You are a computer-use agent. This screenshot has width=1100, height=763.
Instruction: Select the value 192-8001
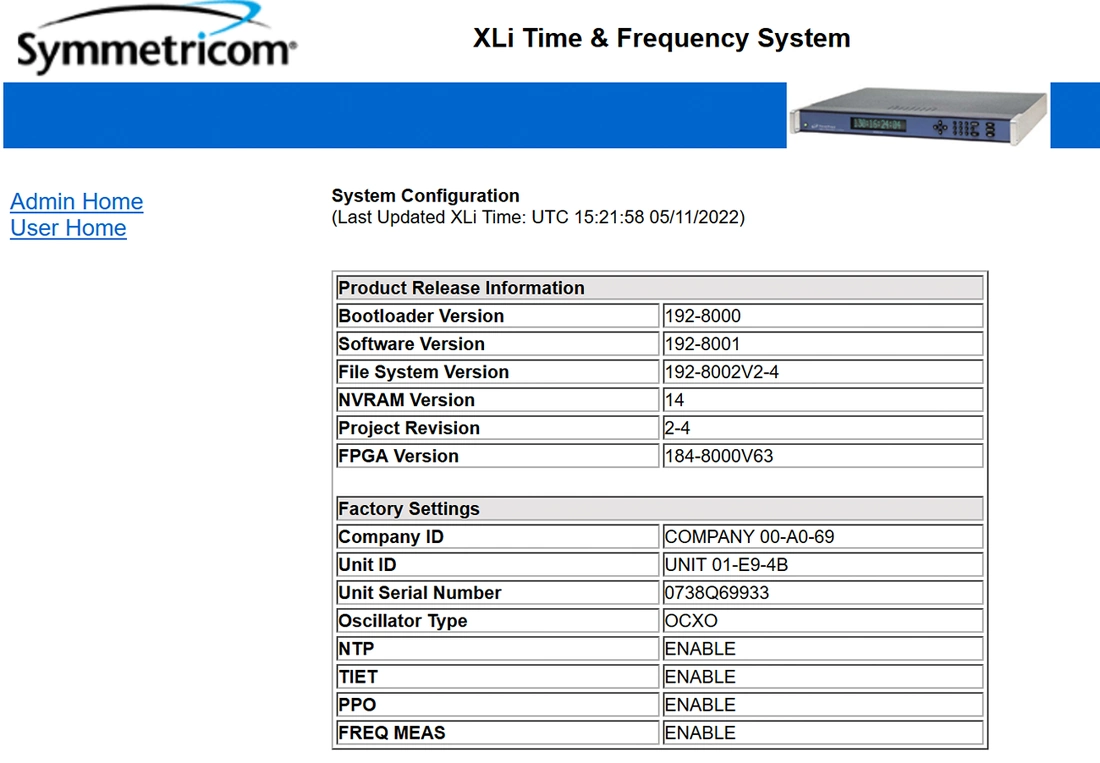coord(702,344)
